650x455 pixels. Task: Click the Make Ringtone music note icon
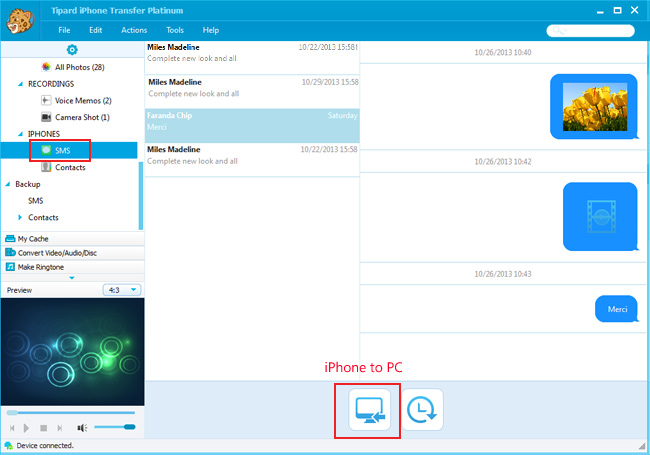pyautogui.click(x=10, y=267)
